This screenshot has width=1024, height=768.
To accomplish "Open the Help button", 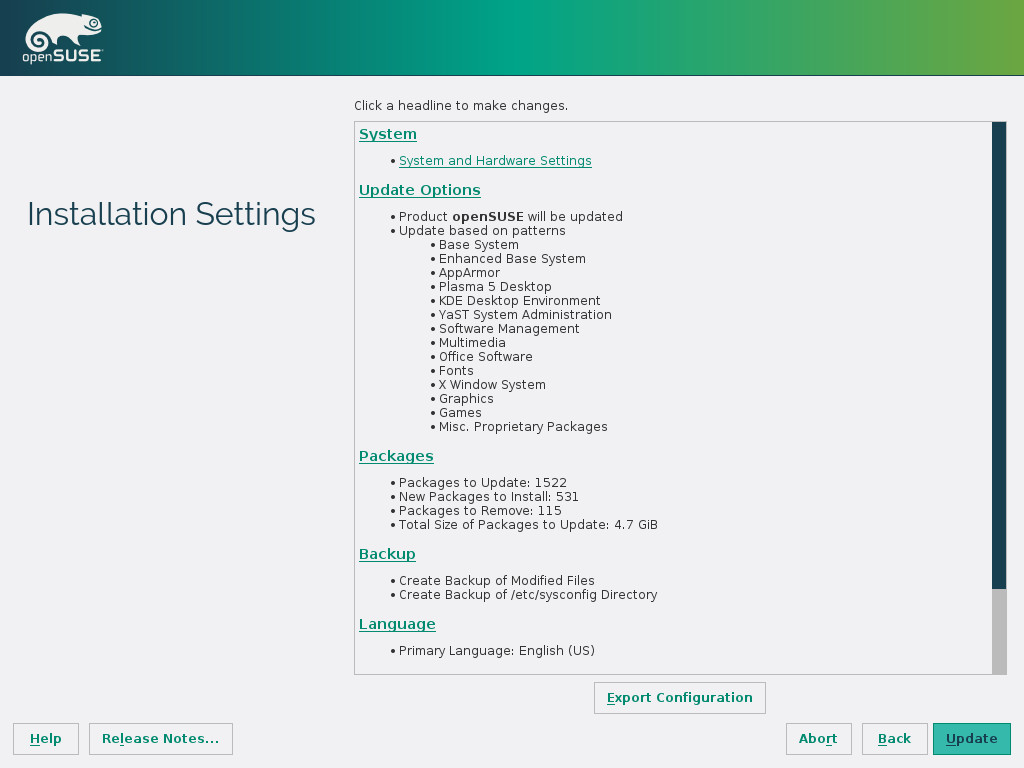I will 46,739.
